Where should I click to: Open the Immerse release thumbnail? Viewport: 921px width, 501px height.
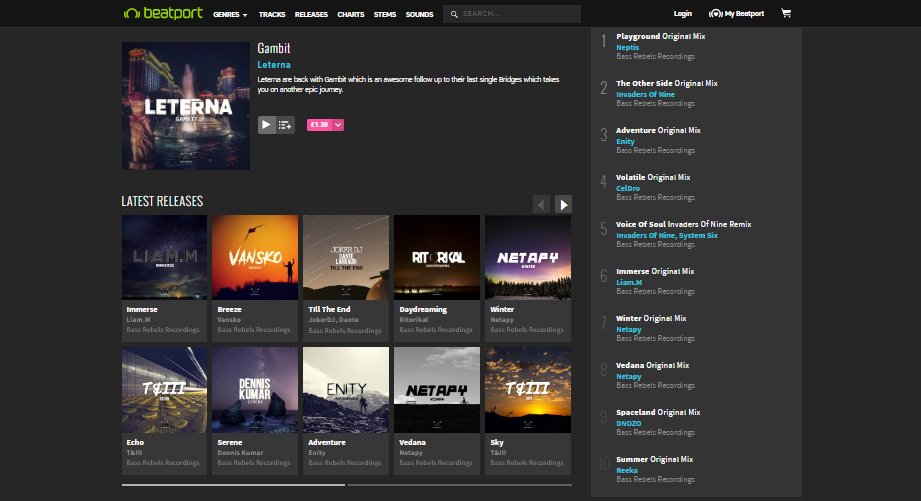point(164,257)
